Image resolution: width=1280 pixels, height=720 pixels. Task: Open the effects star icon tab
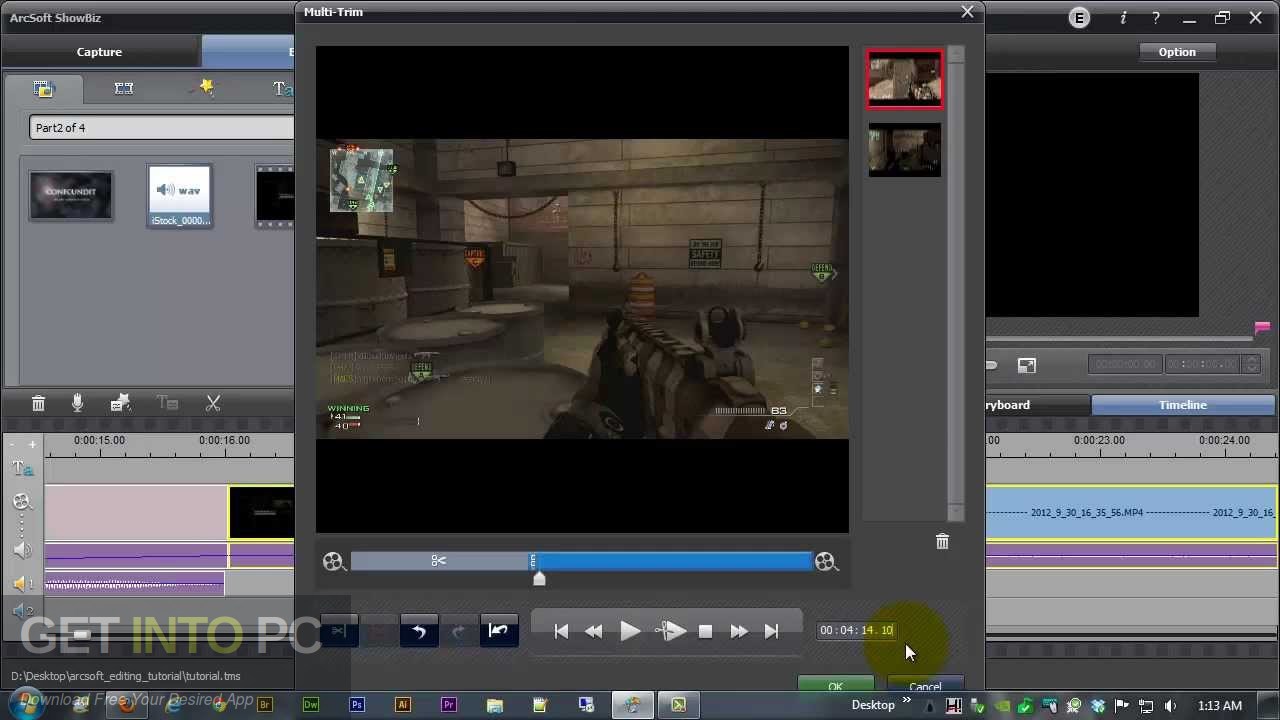coord(204,88)
